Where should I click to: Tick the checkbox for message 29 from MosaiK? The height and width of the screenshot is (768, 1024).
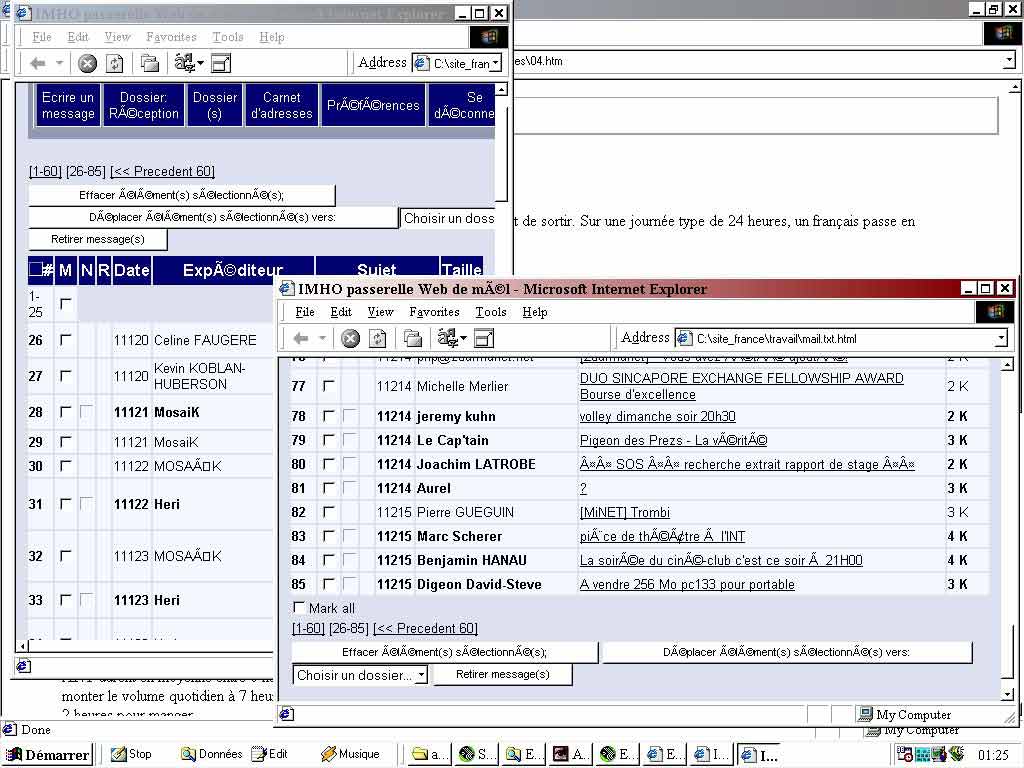[65, 441]
